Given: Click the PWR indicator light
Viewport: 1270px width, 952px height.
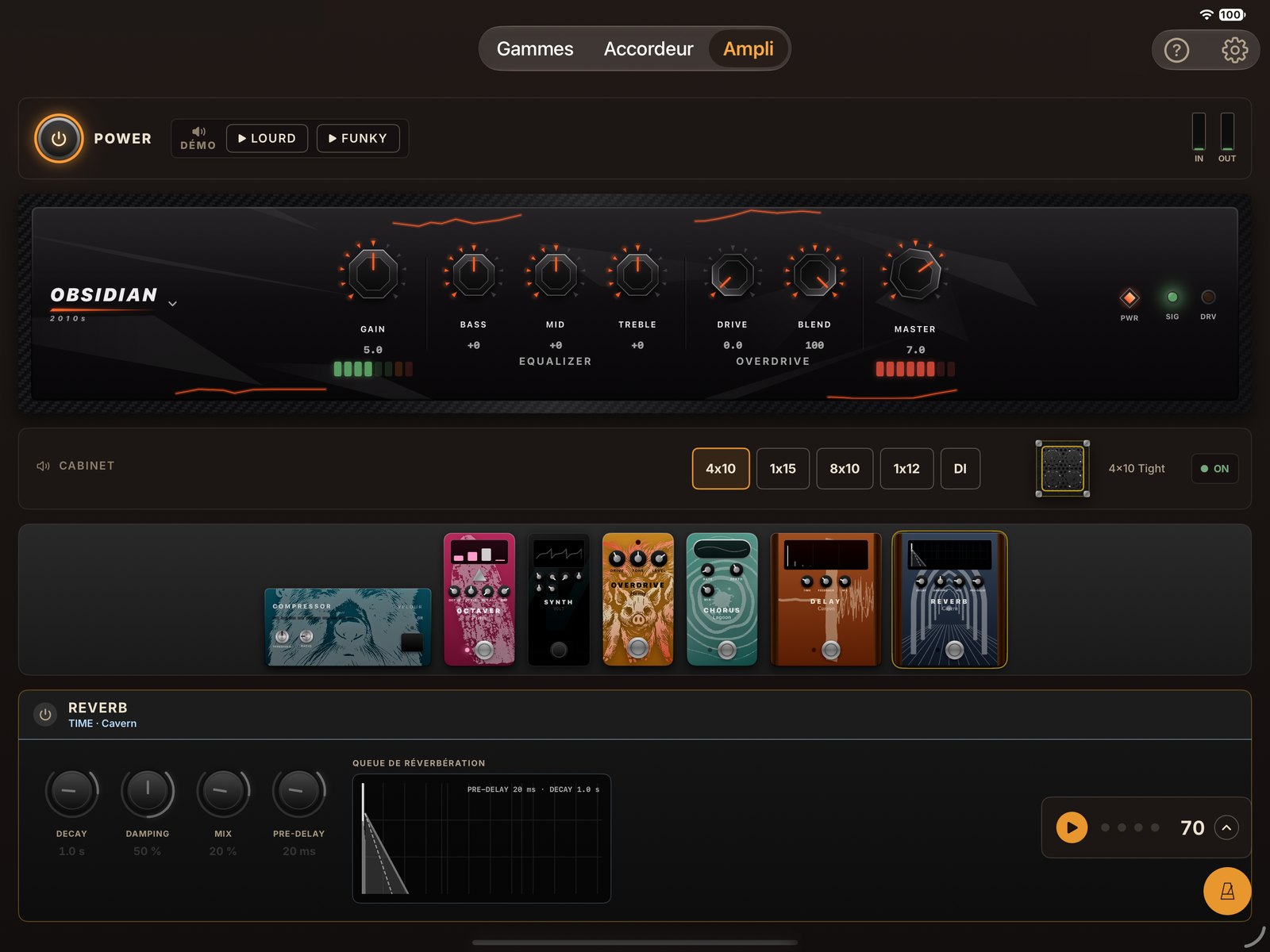Looking at the screenshot, I should [x=1130, y=298].
